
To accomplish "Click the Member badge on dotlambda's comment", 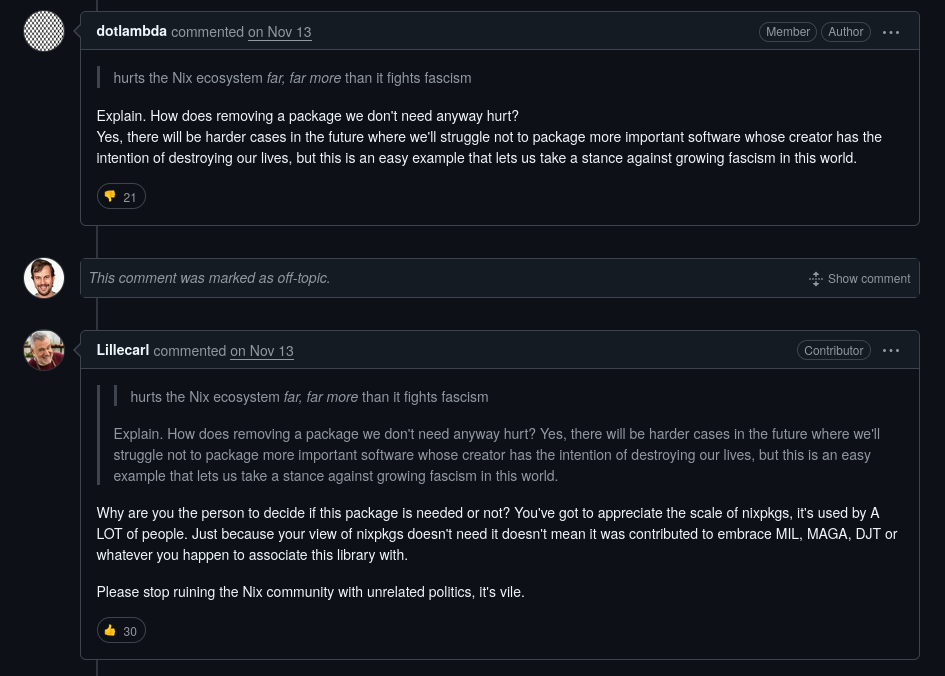I will (x=788, y=32).
